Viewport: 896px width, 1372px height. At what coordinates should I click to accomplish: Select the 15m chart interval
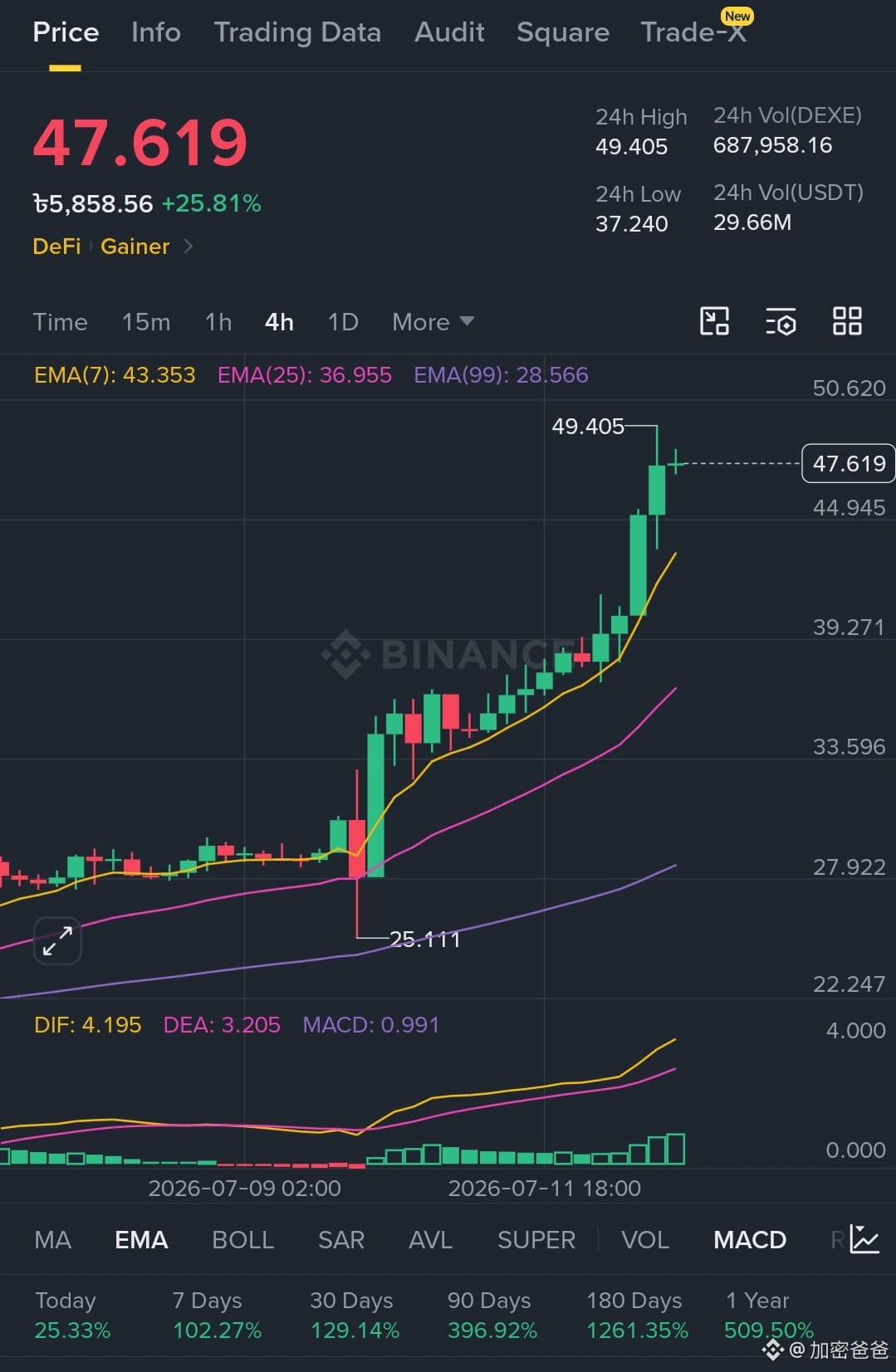[x=146, y=322]
